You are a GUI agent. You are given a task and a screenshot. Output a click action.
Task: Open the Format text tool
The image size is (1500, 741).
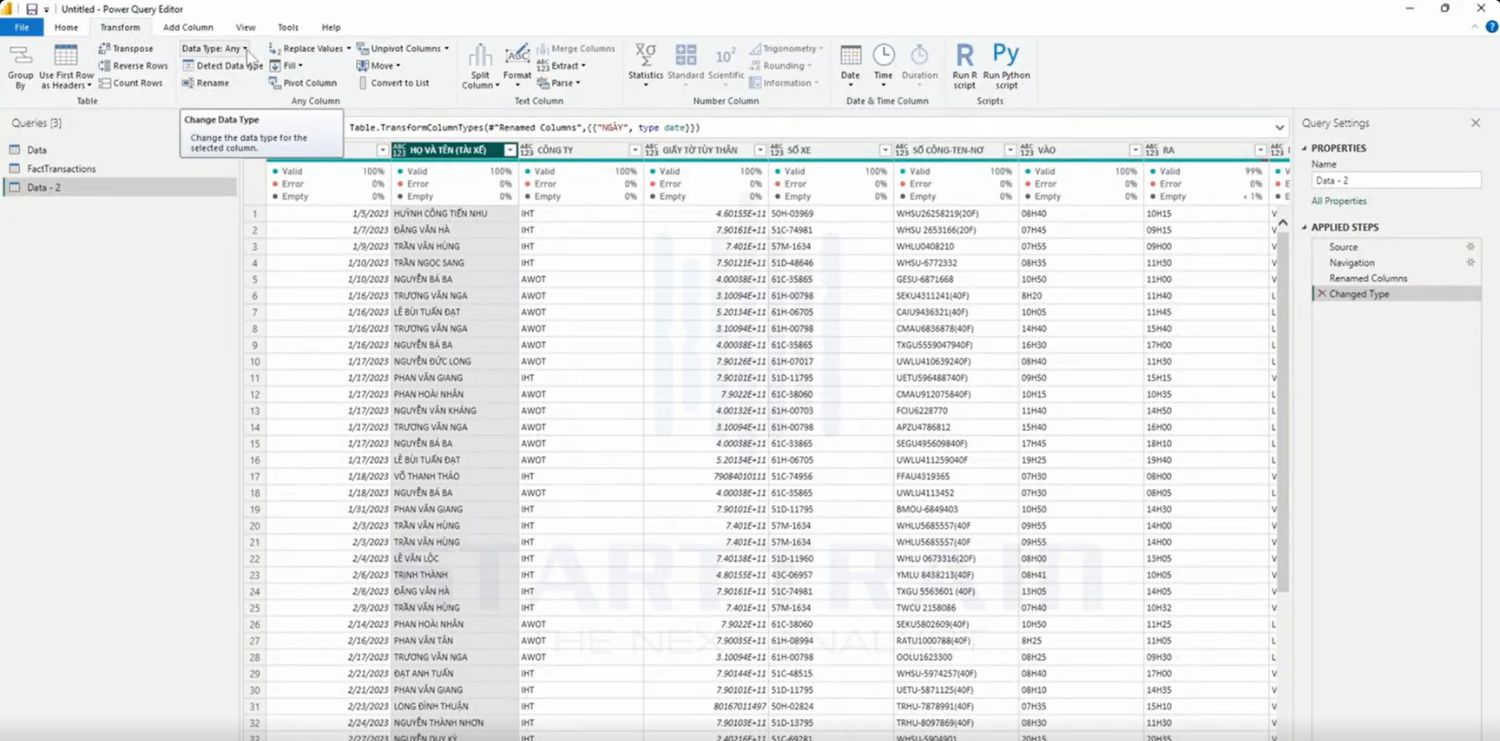[517, 67]
